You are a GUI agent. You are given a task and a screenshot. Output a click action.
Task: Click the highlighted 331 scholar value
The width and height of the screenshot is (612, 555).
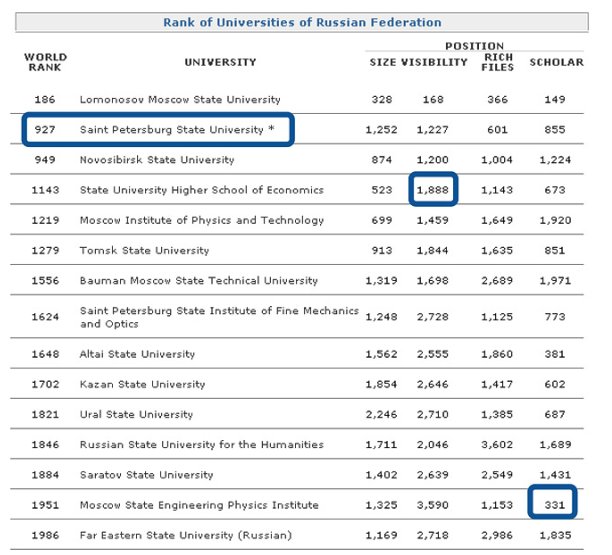(x=556, y=505)
